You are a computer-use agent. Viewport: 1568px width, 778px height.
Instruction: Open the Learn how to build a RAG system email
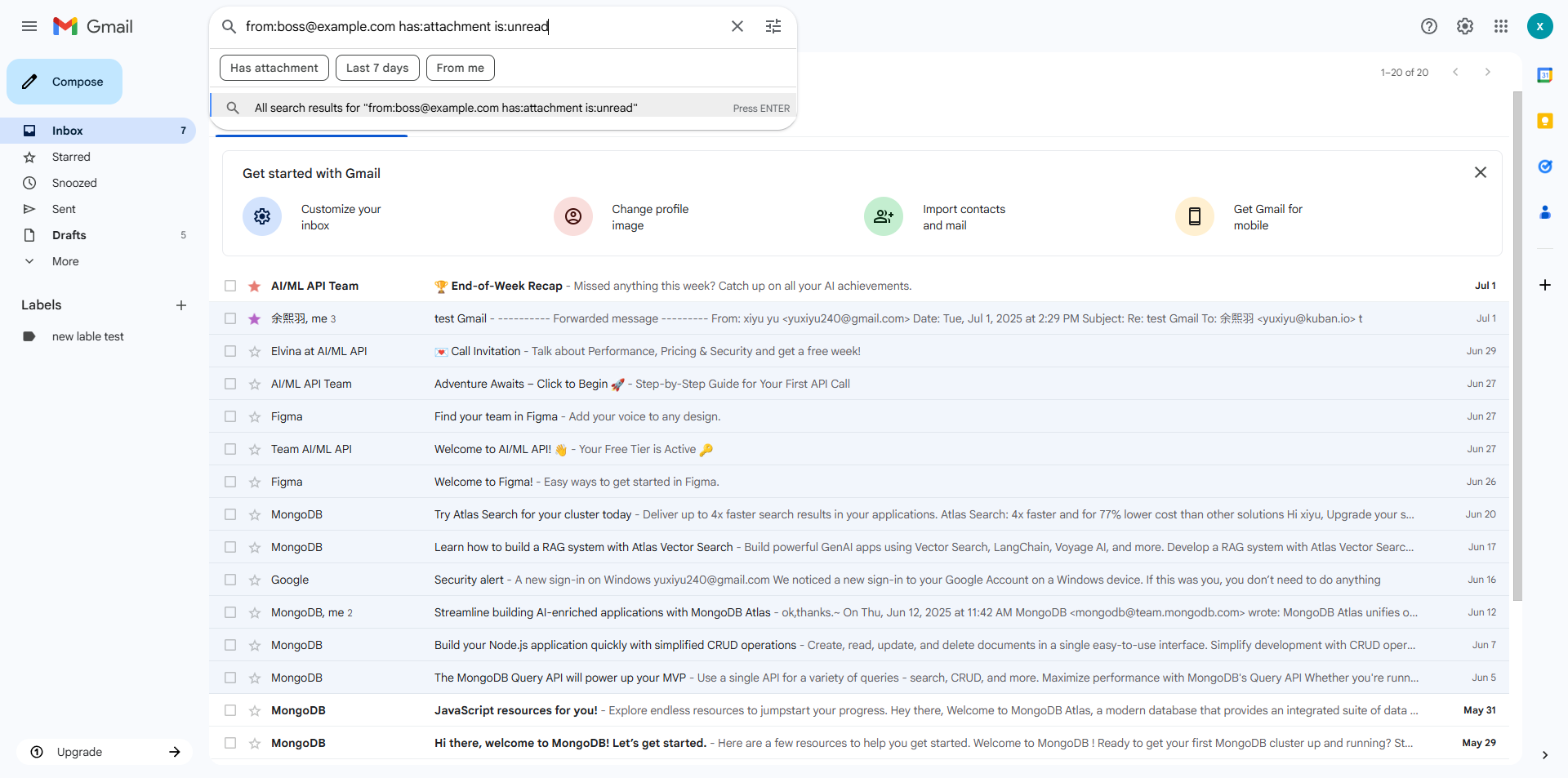859,547
